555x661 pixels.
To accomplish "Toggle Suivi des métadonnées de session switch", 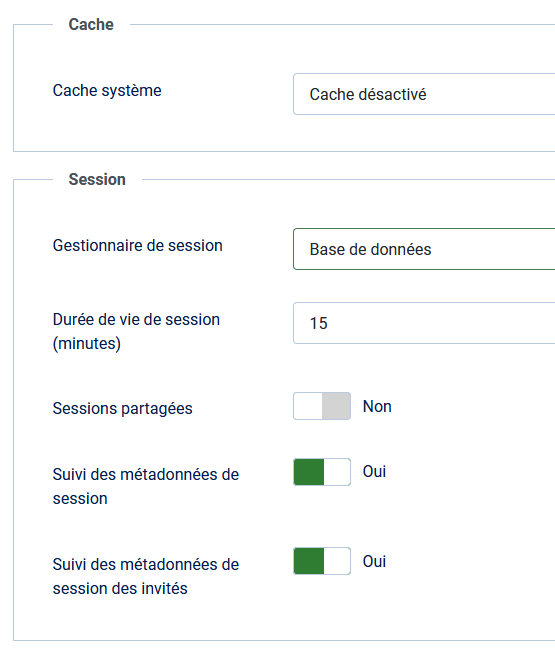I will click(322, 472).
